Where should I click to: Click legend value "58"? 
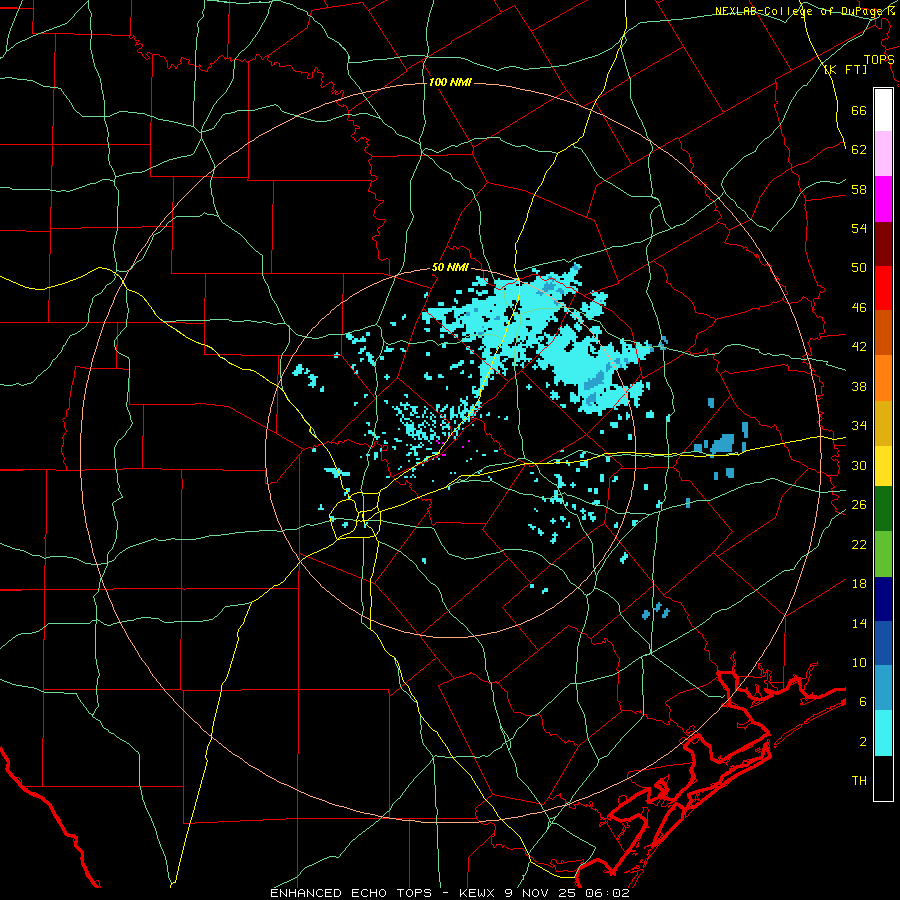(x=859, y=189)
